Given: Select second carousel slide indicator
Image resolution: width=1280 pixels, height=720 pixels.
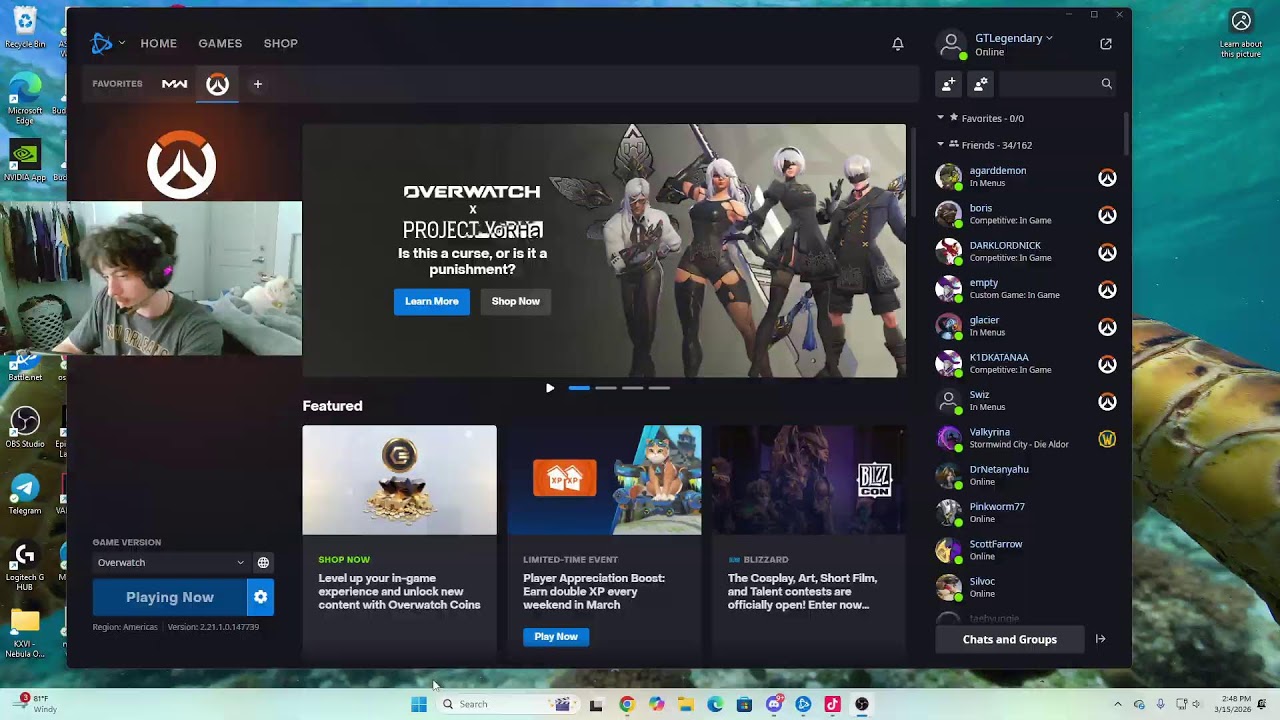Looking at the screenshot, I should (606, 388).
